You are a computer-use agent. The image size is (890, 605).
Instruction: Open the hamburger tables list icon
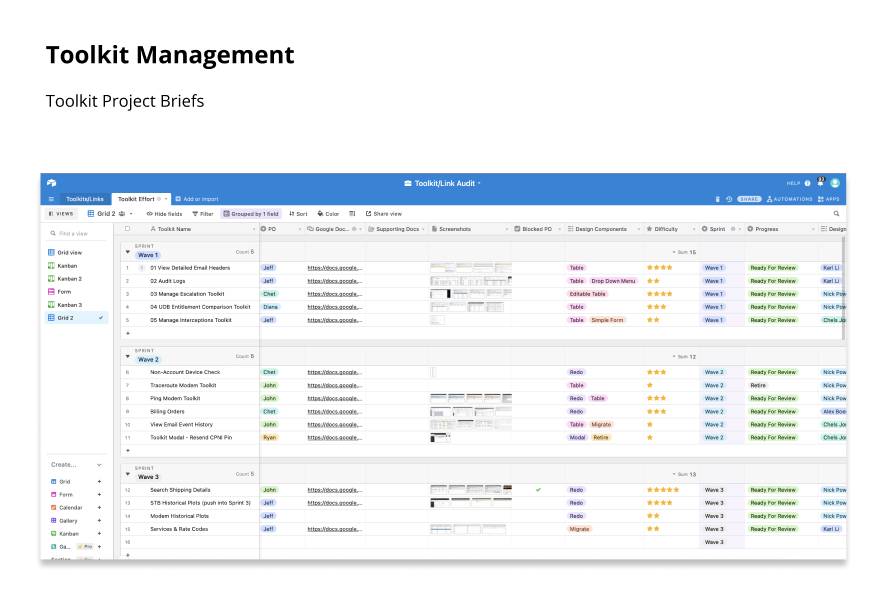point(51,199)
